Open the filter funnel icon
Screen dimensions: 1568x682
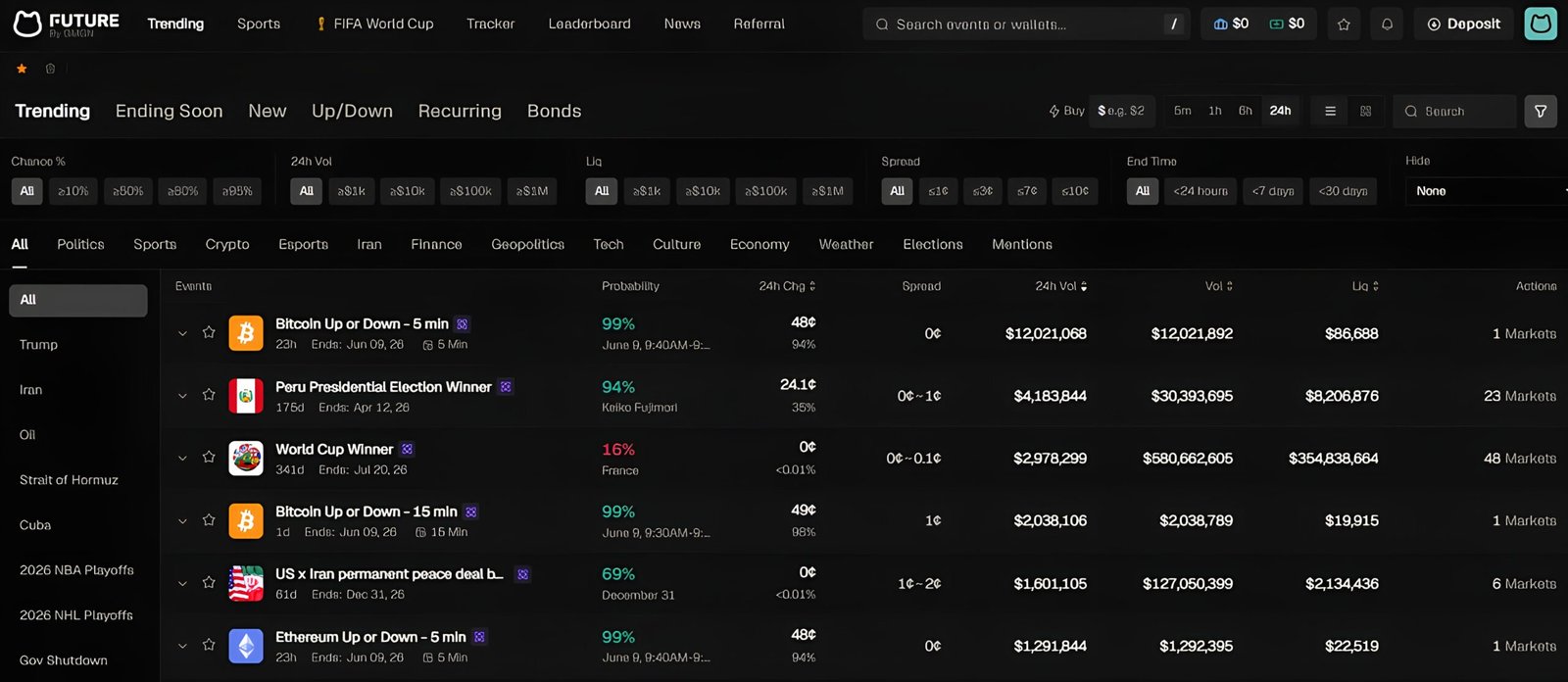pyautogui.click(x=1541, y=111)
